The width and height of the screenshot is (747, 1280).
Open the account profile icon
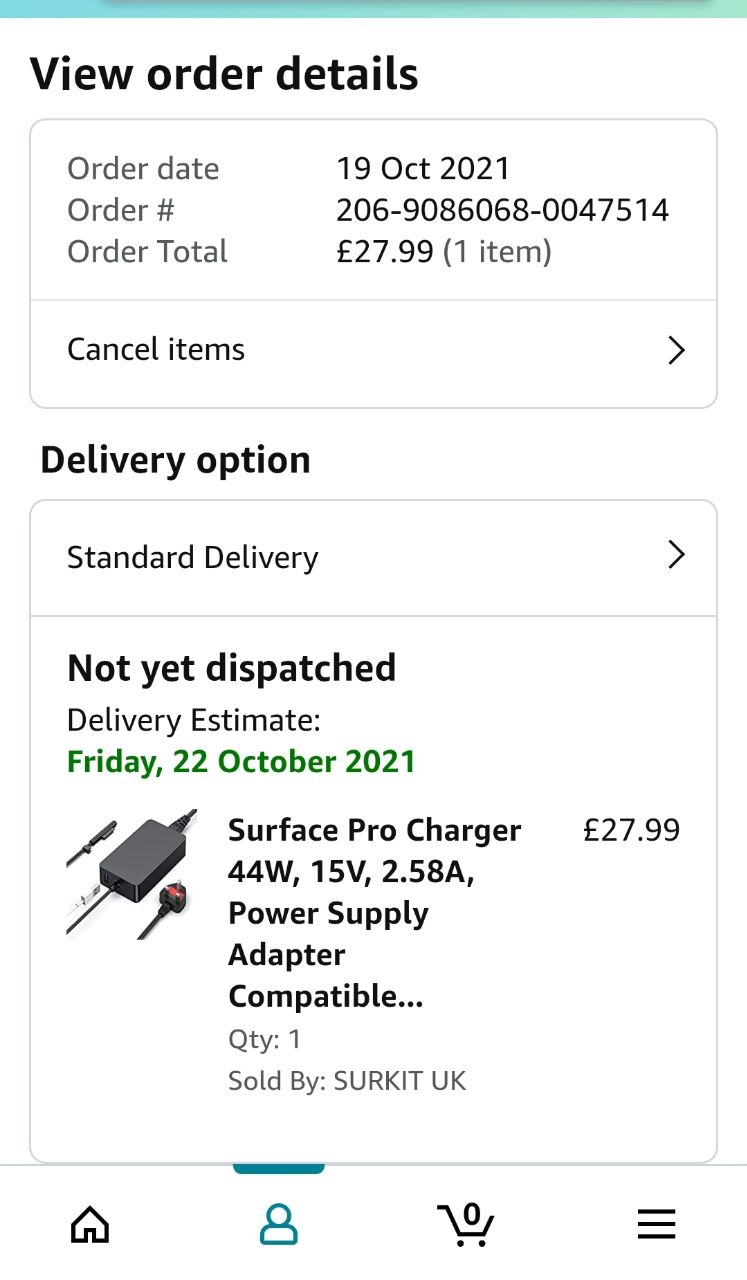tap(279, 1224)
